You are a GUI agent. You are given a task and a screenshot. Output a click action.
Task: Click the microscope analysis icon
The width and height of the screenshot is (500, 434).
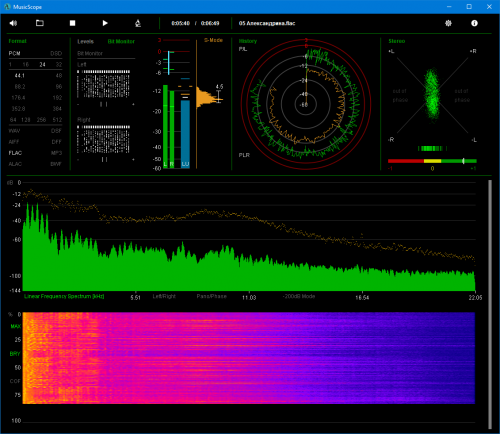pyautogui.click(x=138, y=23)
